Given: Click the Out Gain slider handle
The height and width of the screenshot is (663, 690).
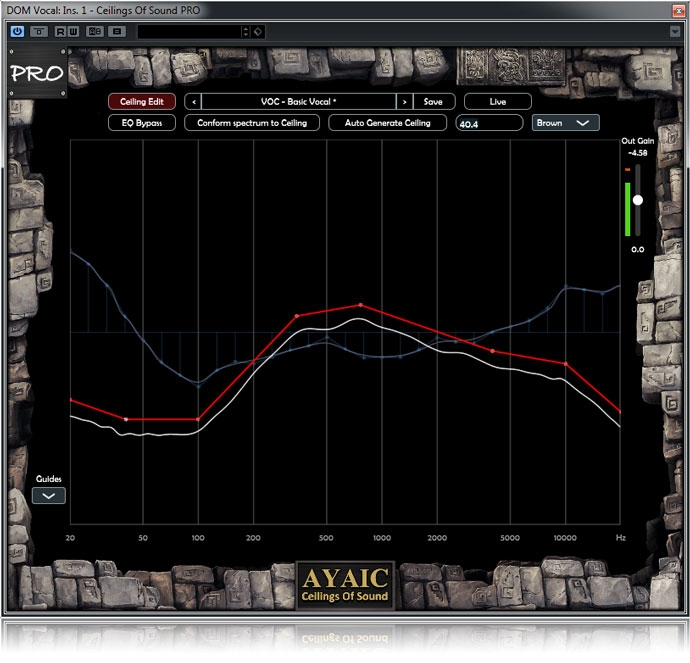Looking at the screenshot, I should pos(638,199).
